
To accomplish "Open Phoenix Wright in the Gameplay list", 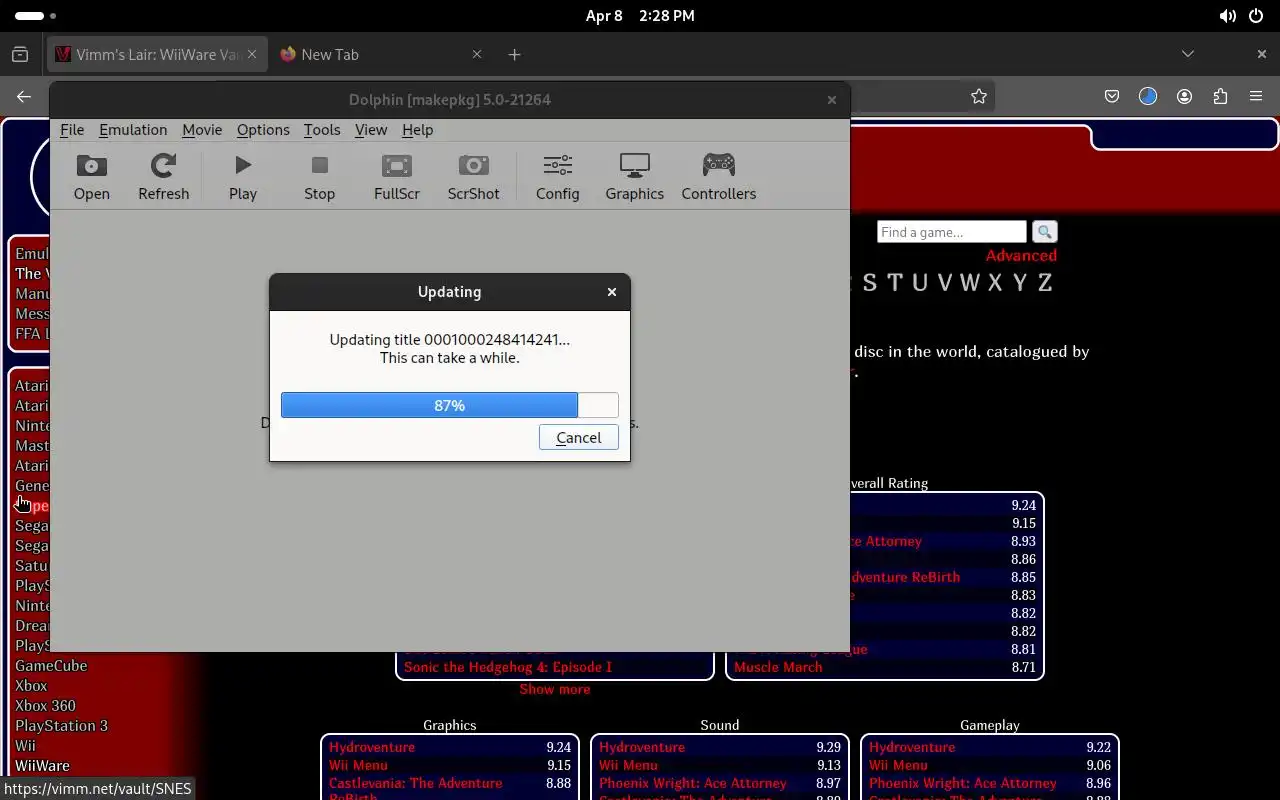I will coord(963,783).
